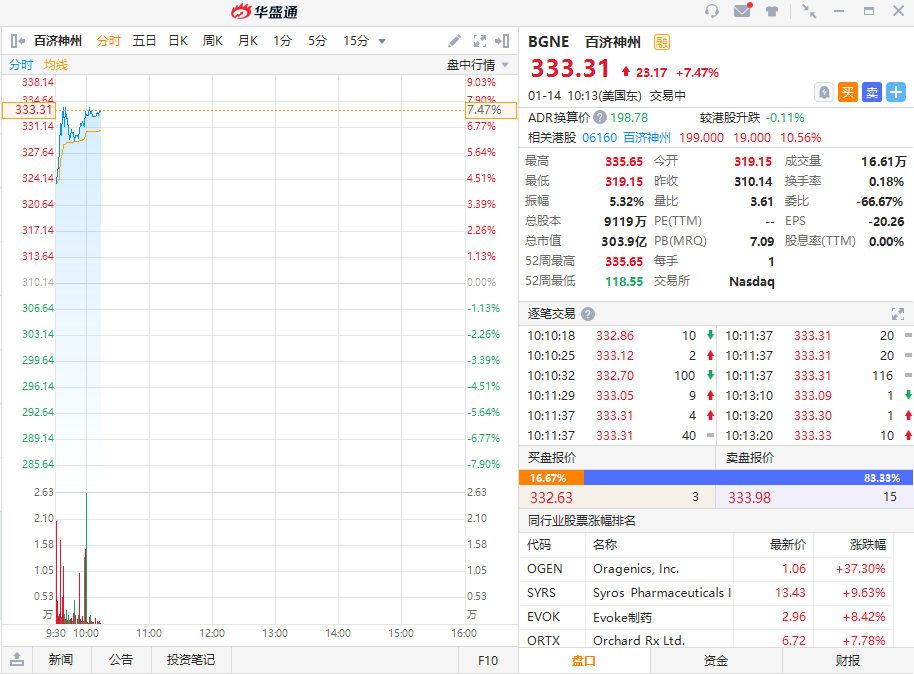Open the skin theme shirt icon
914x674 pixels.
(772, 11)
